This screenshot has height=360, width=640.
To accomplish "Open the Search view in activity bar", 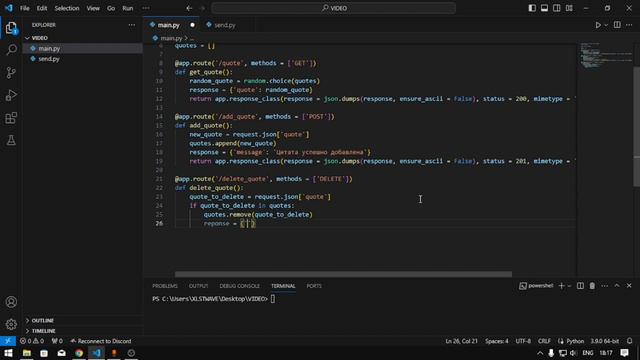I will coord(11,50).
